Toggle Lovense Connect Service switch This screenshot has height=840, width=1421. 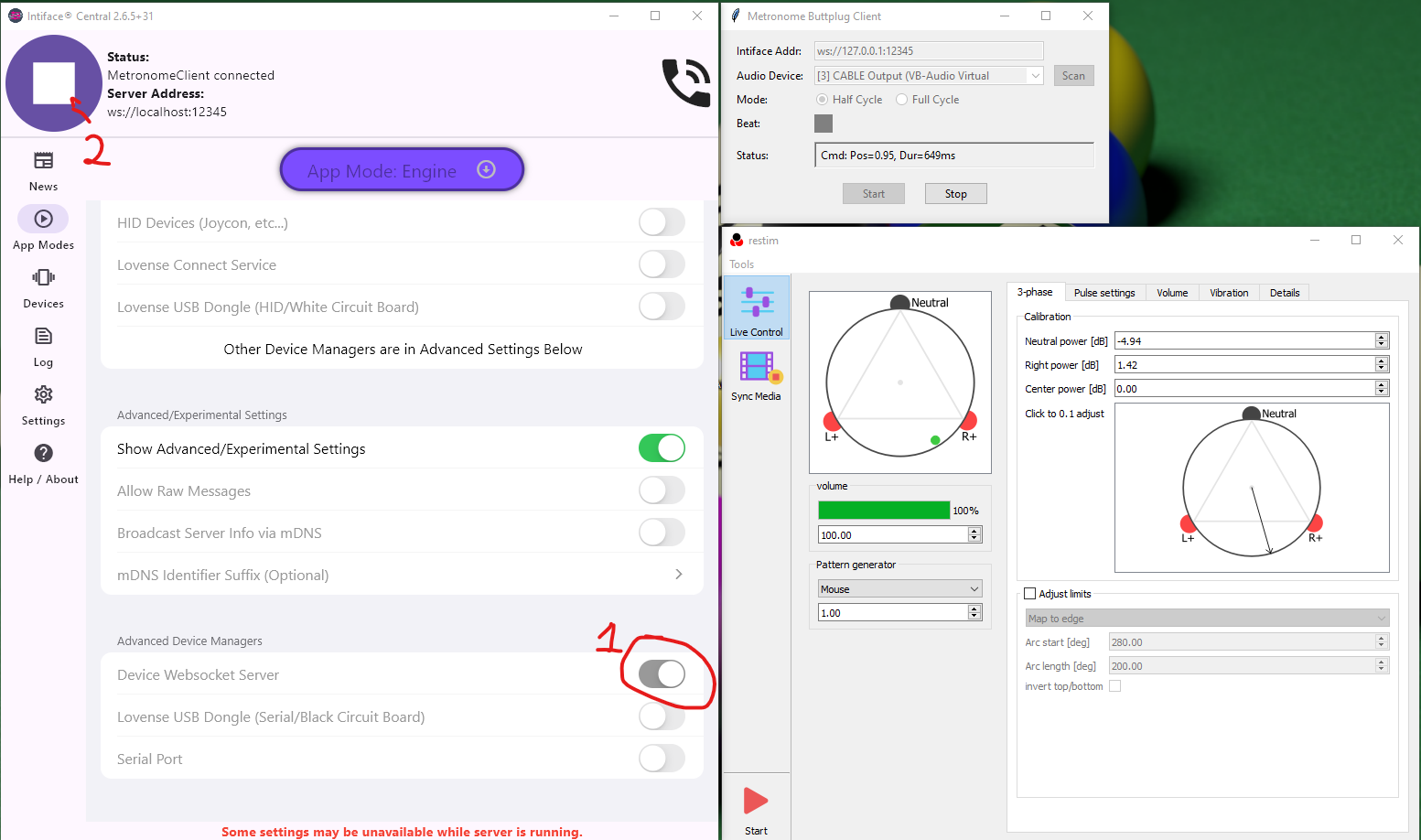click(x=662, y=264)
